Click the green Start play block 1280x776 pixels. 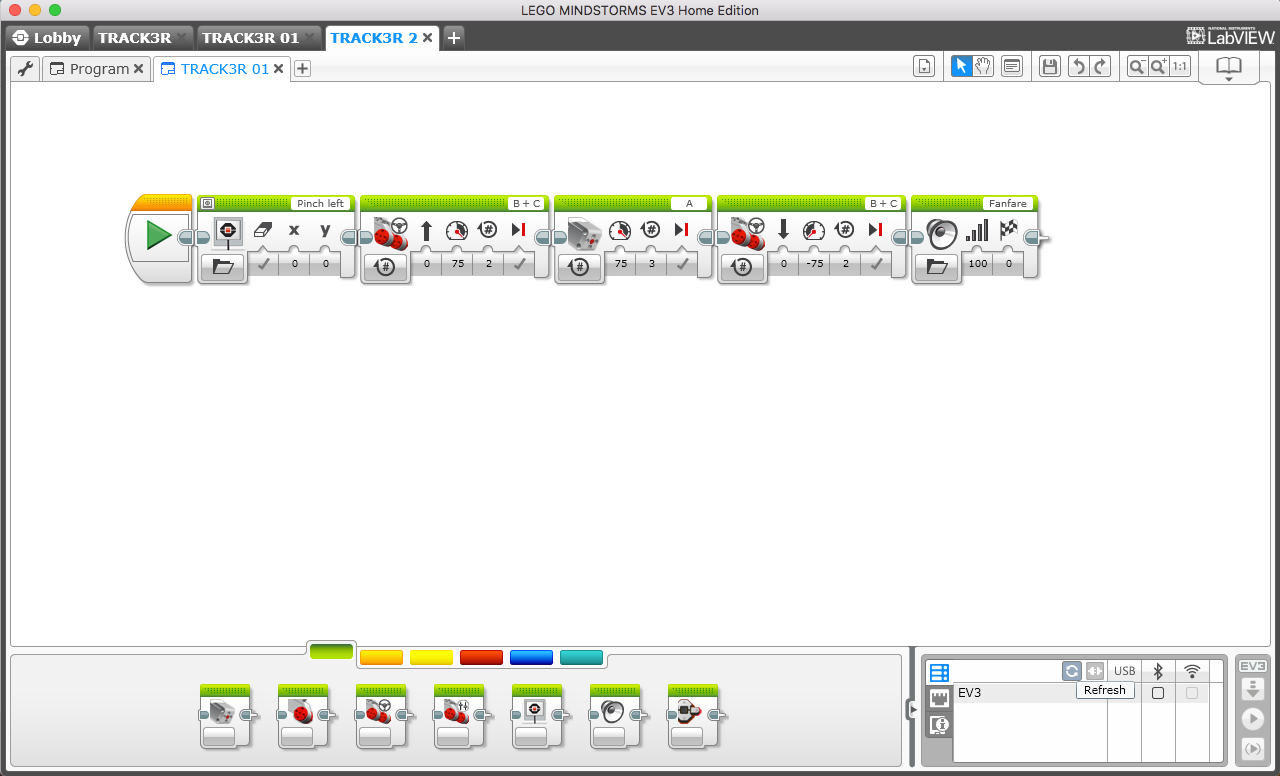pyautogui.click(x=158, y=237)
